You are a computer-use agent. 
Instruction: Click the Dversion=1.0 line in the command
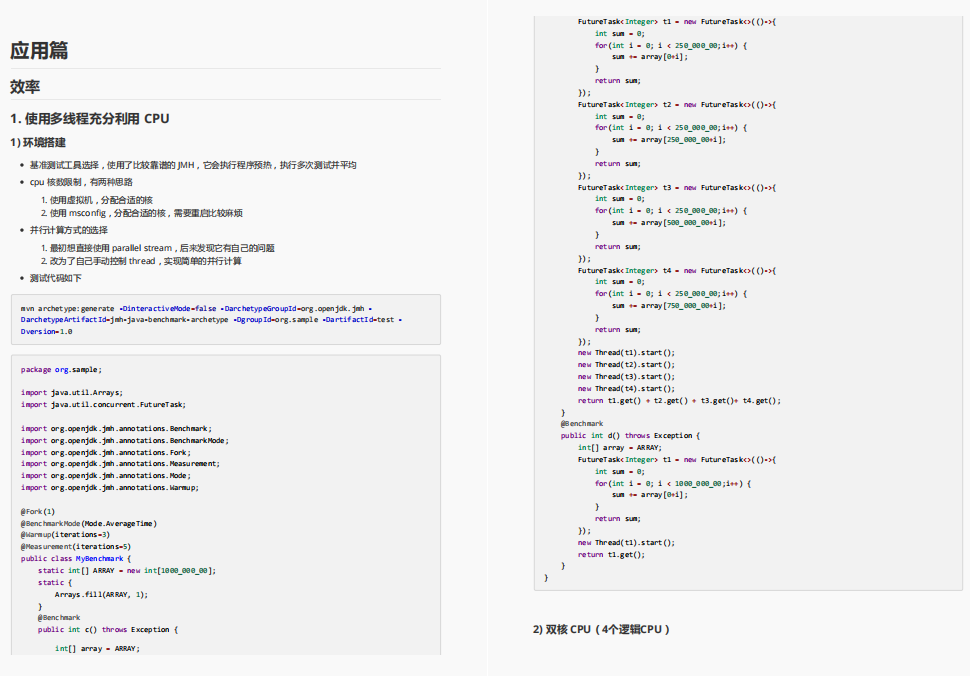click(x=46, y=332)
